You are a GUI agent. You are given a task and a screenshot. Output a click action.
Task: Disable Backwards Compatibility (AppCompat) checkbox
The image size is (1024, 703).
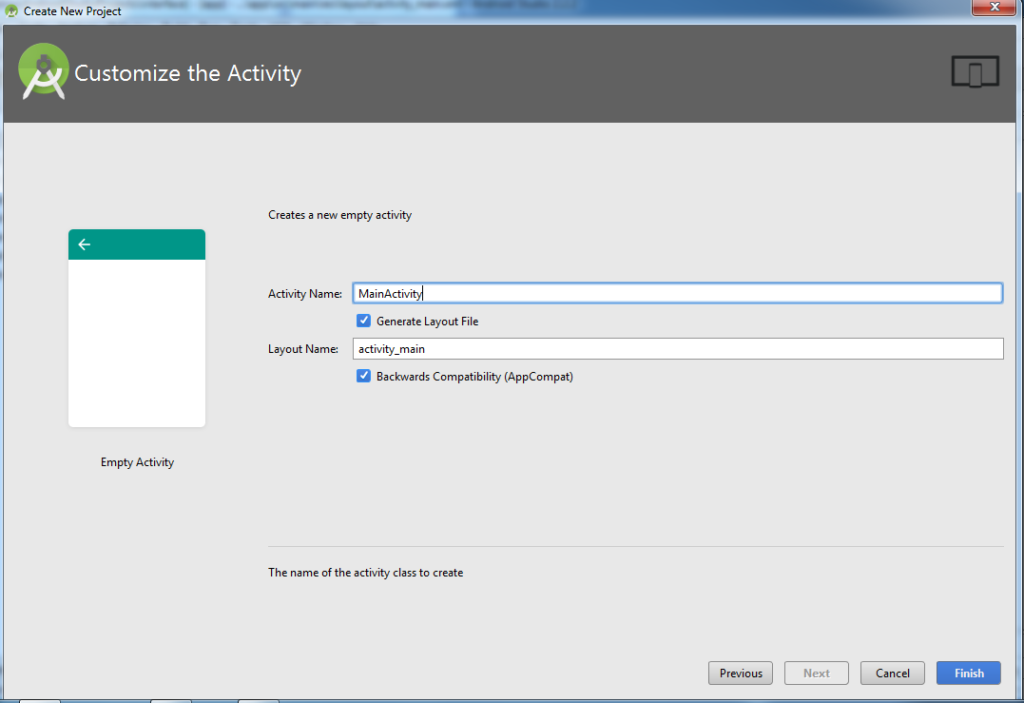pos(364,376)
